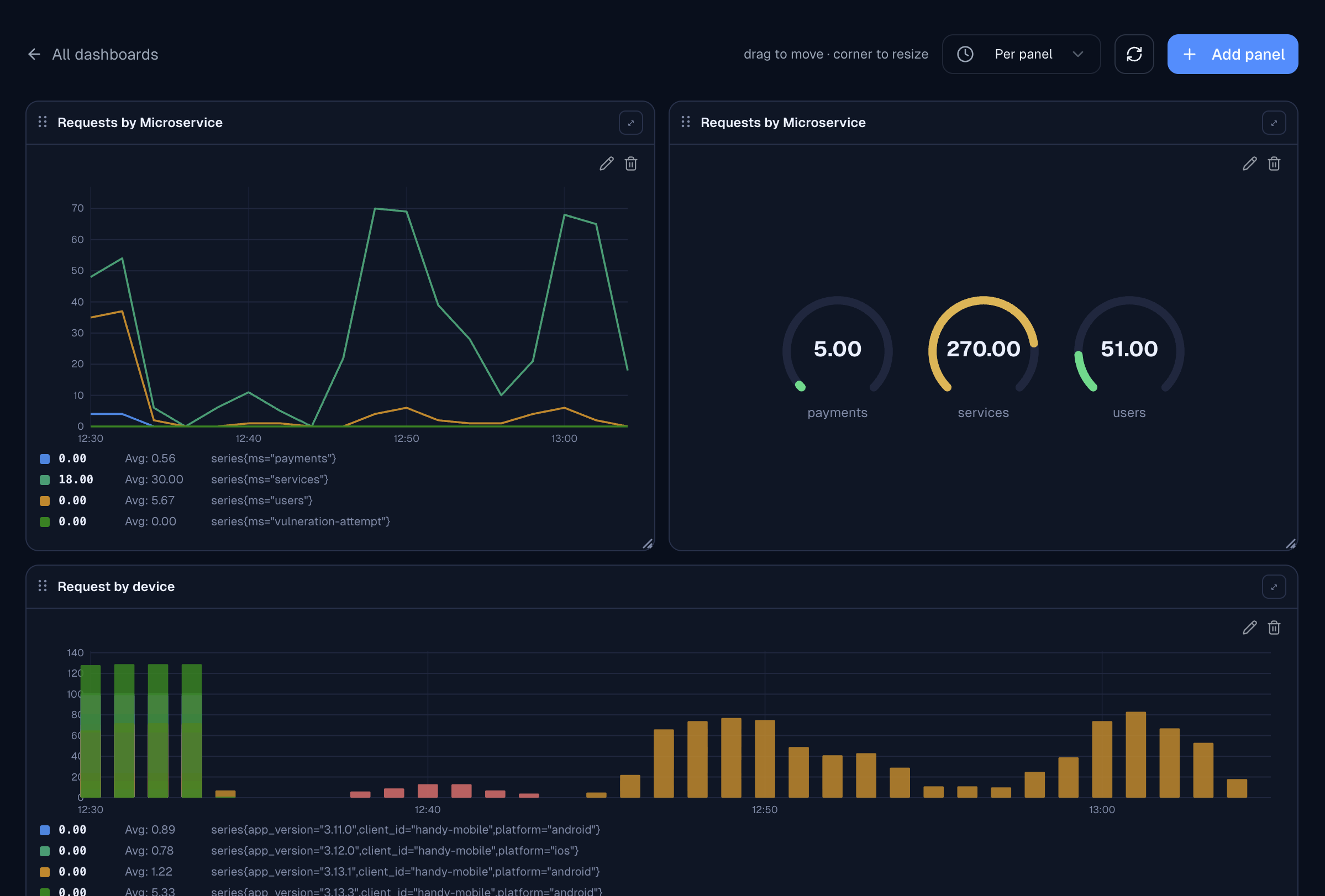Viewport: 1325px width, 896px height.
Task: Toggle the users series orange legend swatch
Action: pos(44,501)
